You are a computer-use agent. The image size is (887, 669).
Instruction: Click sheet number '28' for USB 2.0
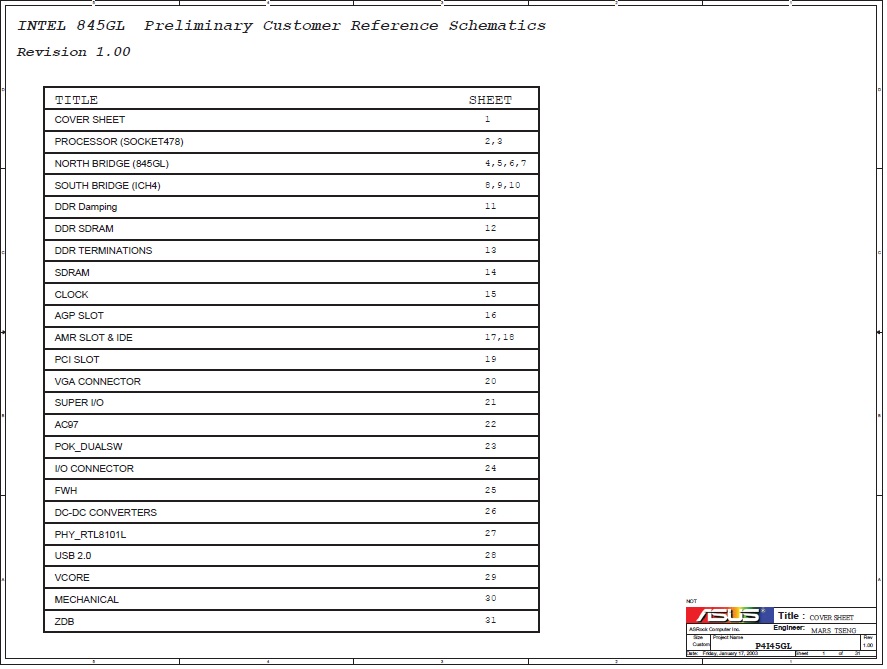(x=490, y=555)
